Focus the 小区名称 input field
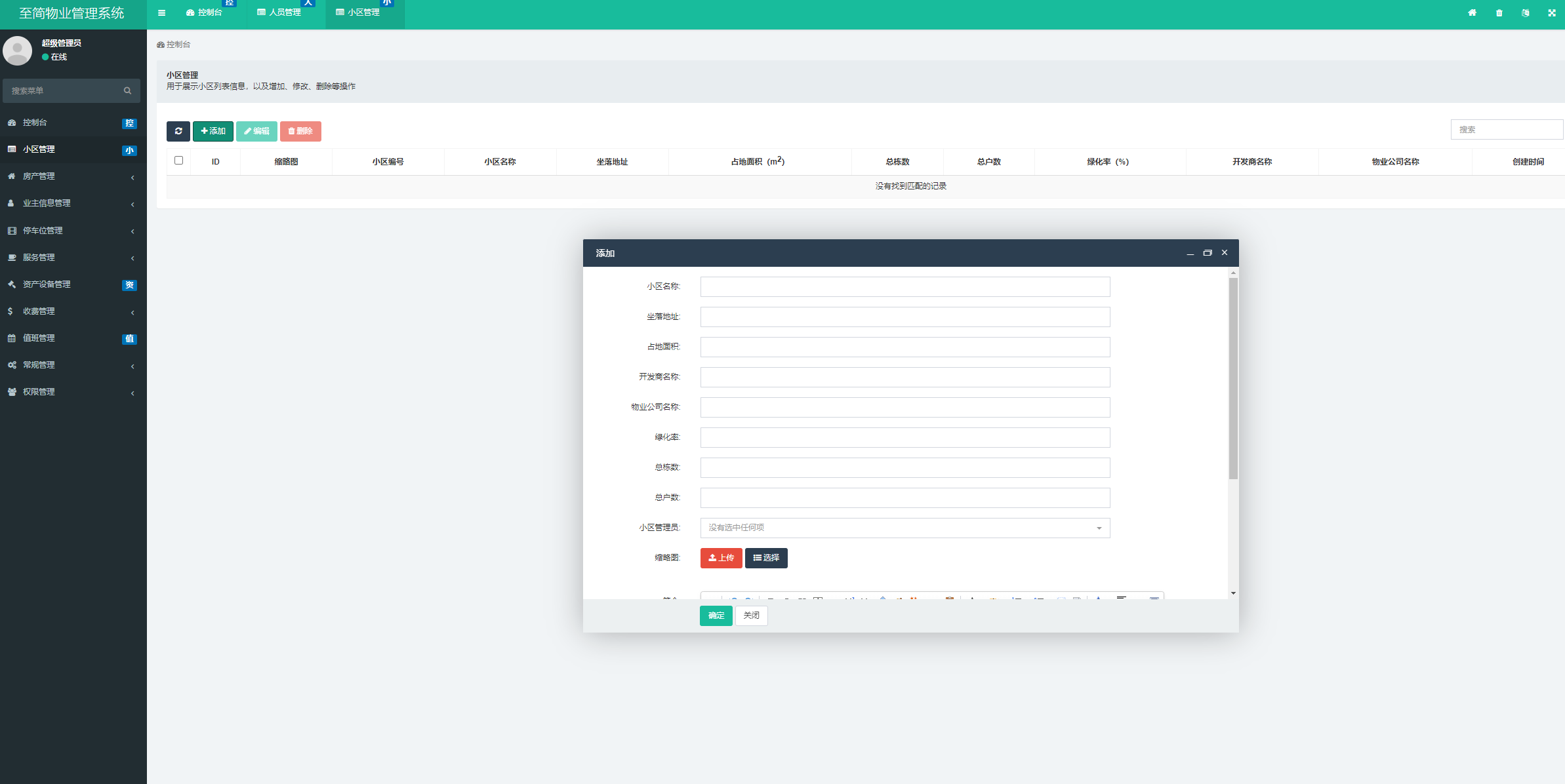The height and width of the screenshot is (784, 1565). [904, 286]
